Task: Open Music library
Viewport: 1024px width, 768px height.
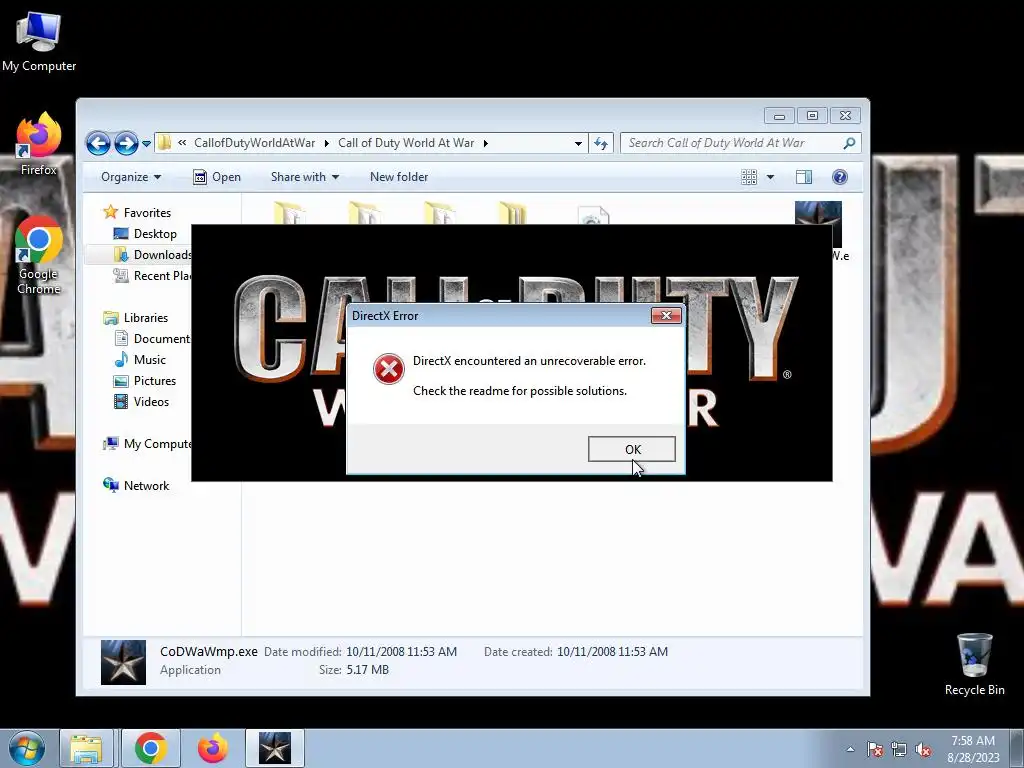Action: [x=140, y=360]
